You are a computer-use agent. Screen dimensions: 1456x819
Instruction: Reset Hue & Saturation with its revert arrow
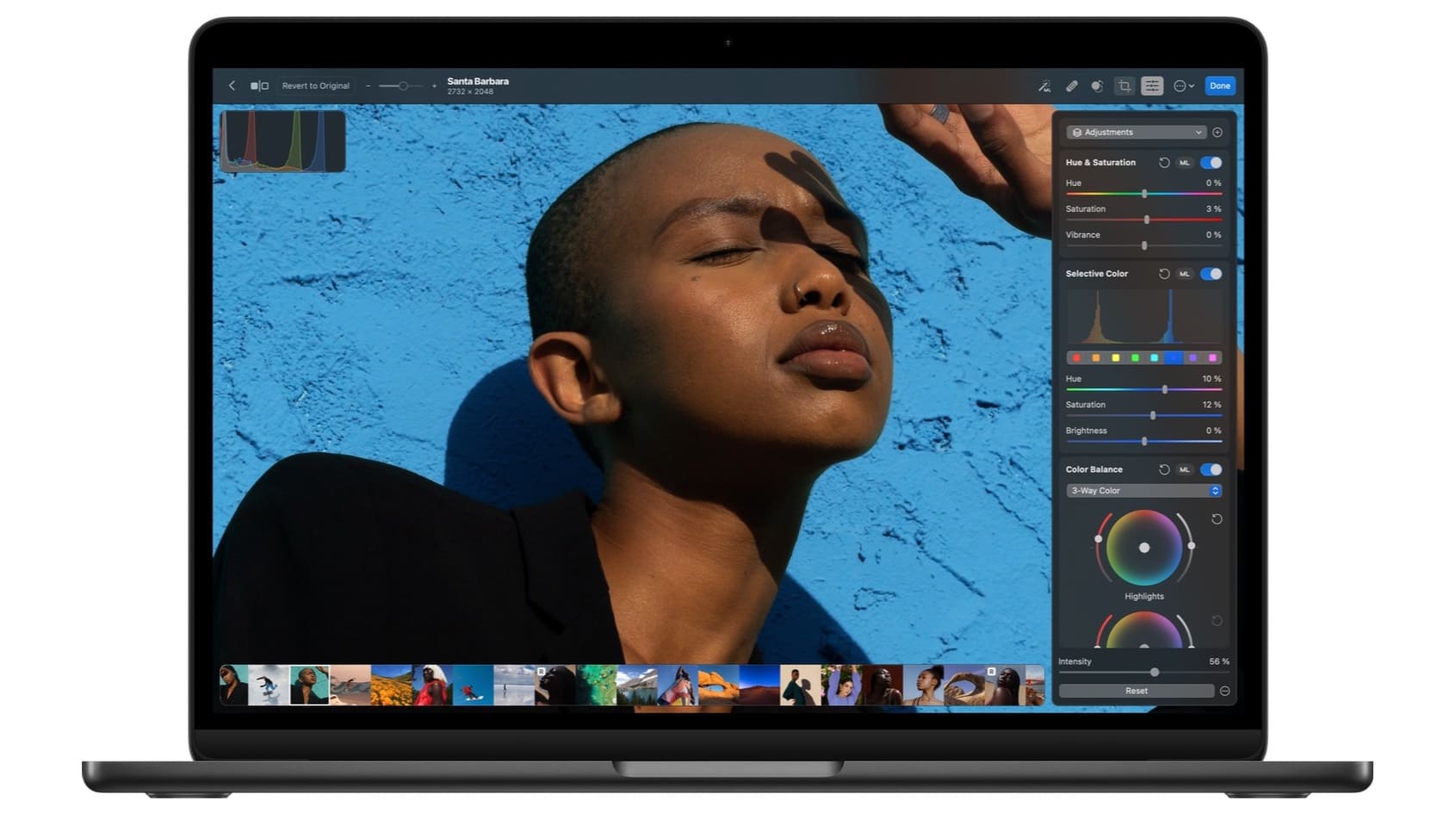pos(1163,163)
